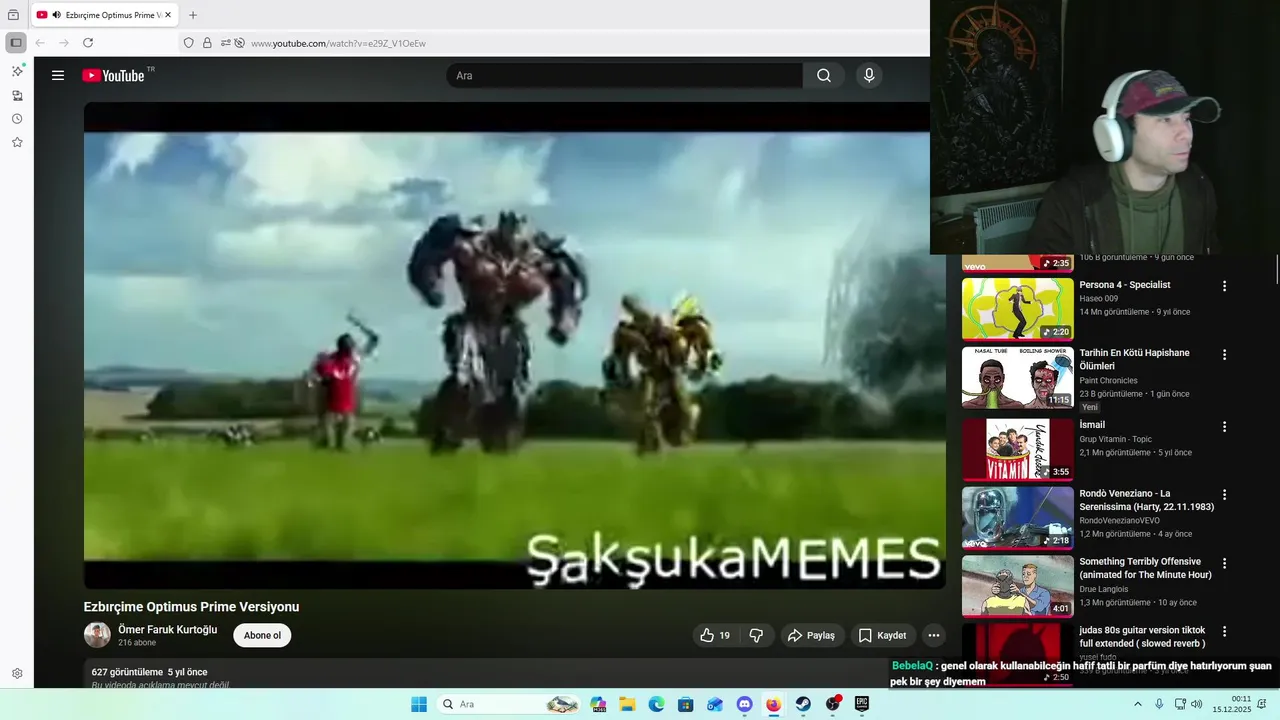Select the Ezbırçime Optimus Prime tab

[x=105, y=15]
